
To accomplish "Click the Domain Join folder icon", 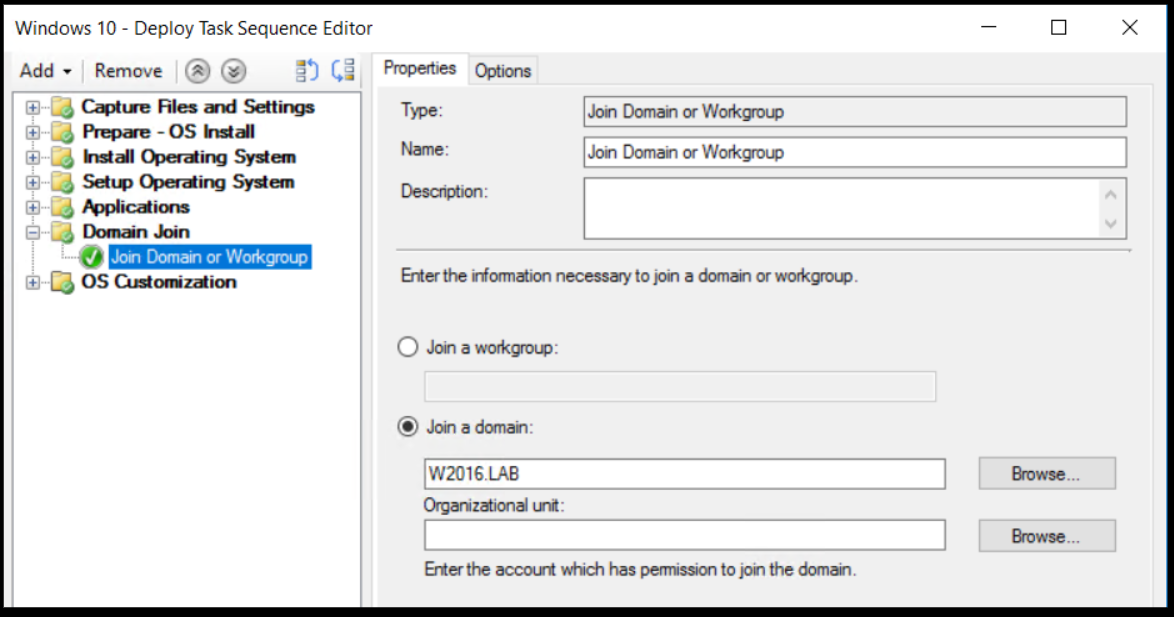I will point(61,231).
